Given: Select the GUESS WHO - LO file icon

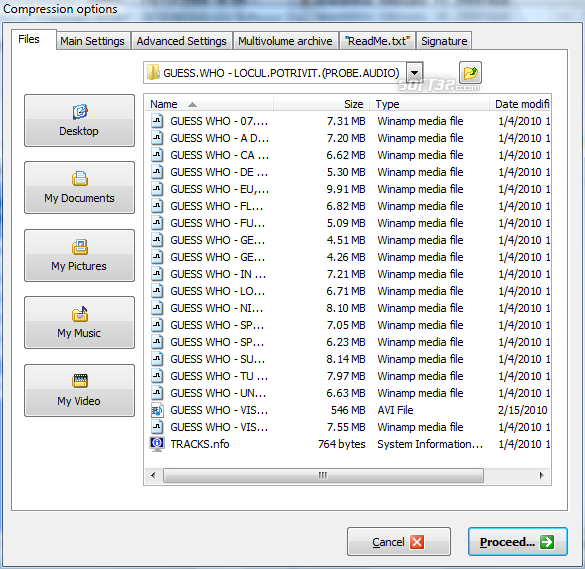Looking at the screenshot, I should pyautogui.click(x=157, y=291).
